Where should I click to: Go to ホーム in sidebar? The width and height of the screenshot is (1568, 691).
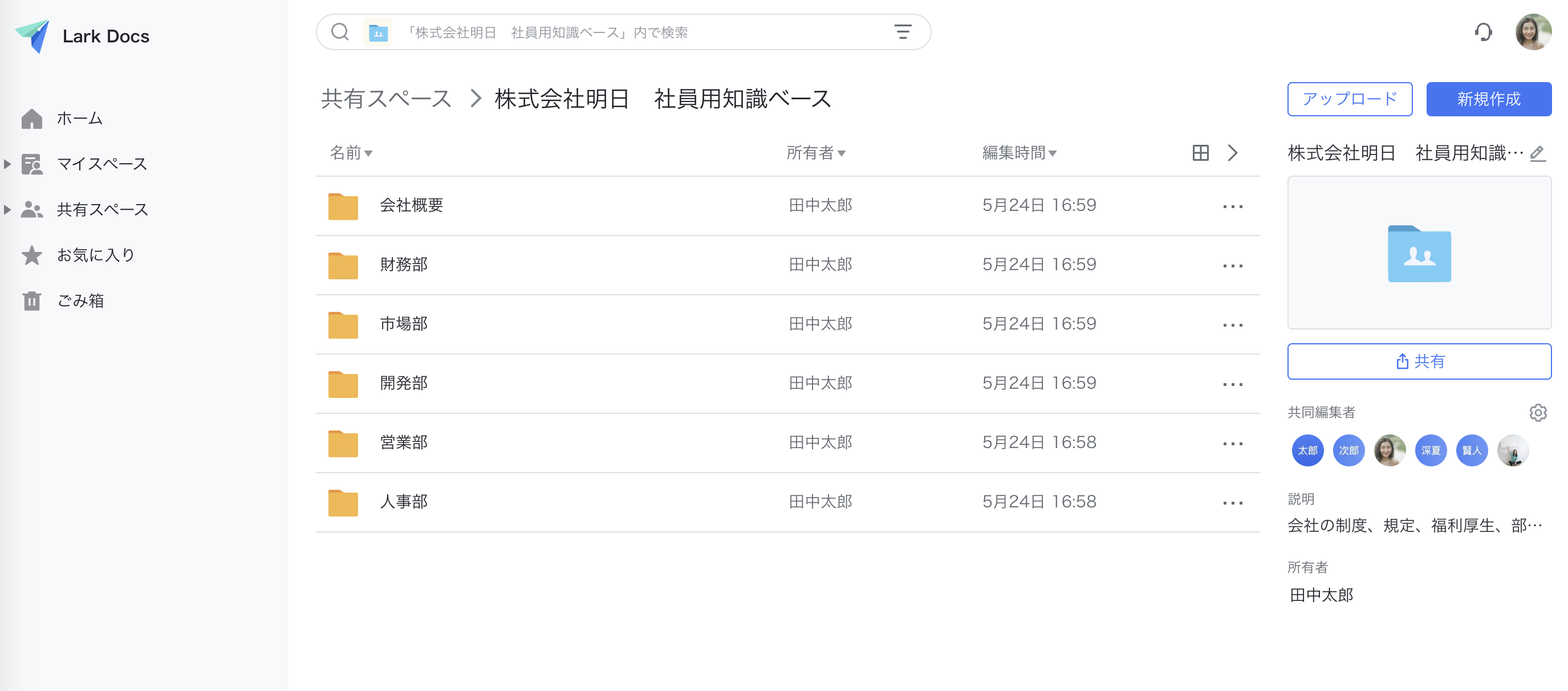(79, 118)
